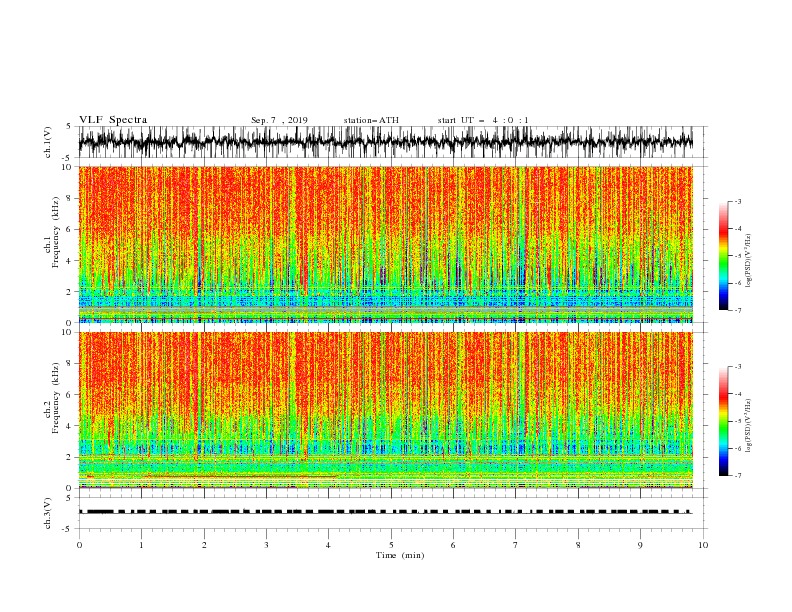
Task: Click the 'VLF Spectra' title text
Action: pyautogui.click(x=113, y=120)
